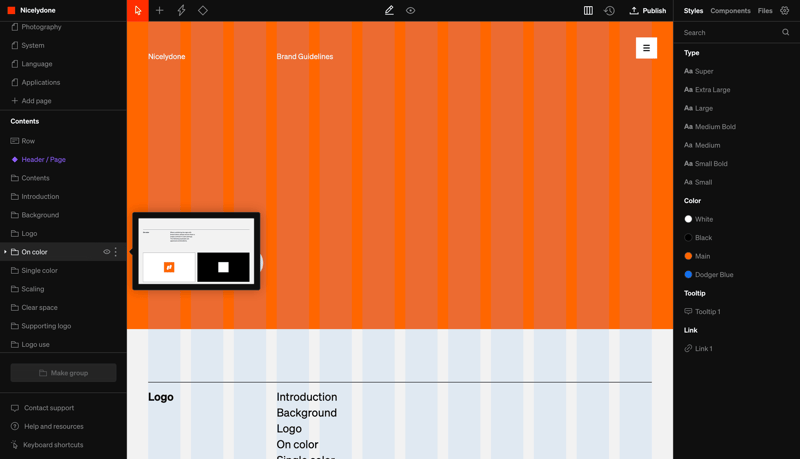Switch to the Styles tab
Viewport: 800px width, 459px height.
(693, 11)
